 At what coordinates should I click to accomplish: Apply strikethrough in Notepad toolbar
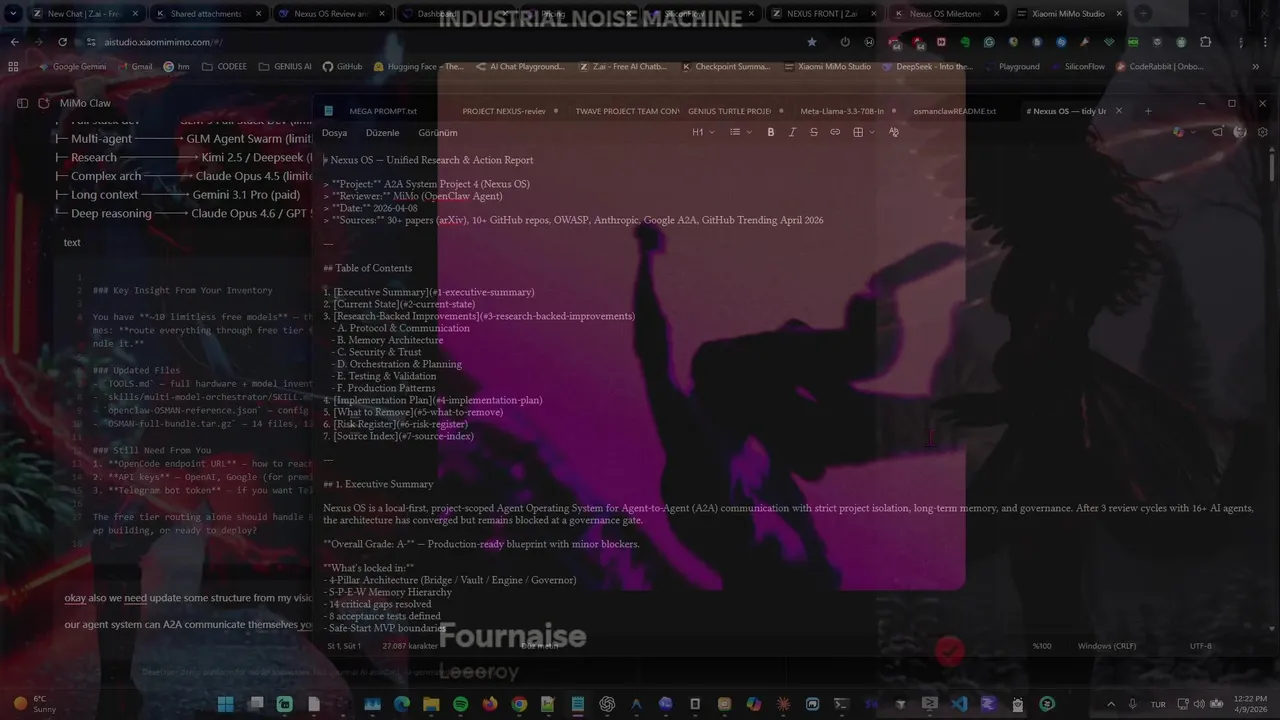tap(813, 132)
